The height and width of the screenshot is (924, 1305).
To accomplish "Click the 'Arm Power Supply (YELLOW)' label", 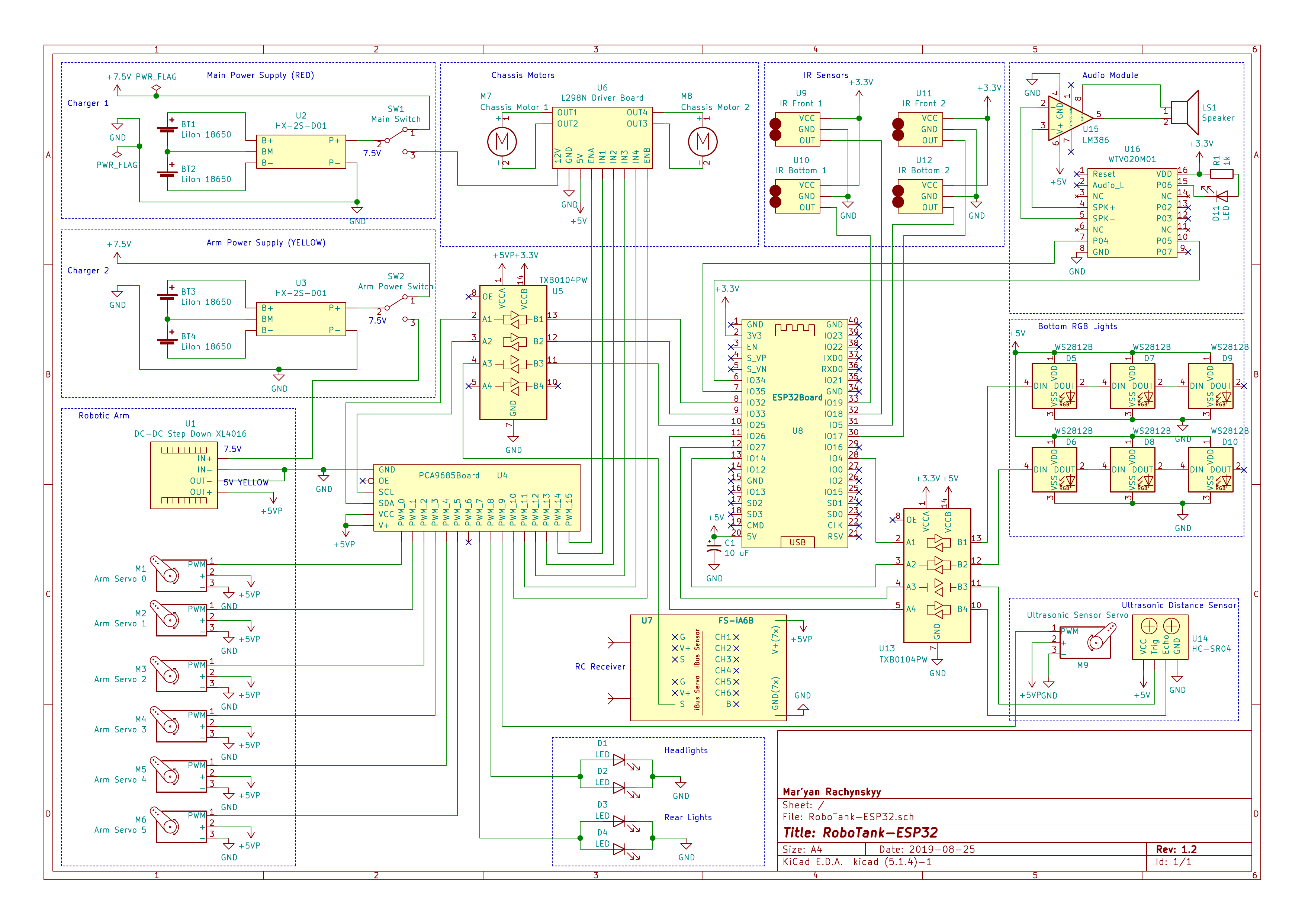I will [266, 243].
